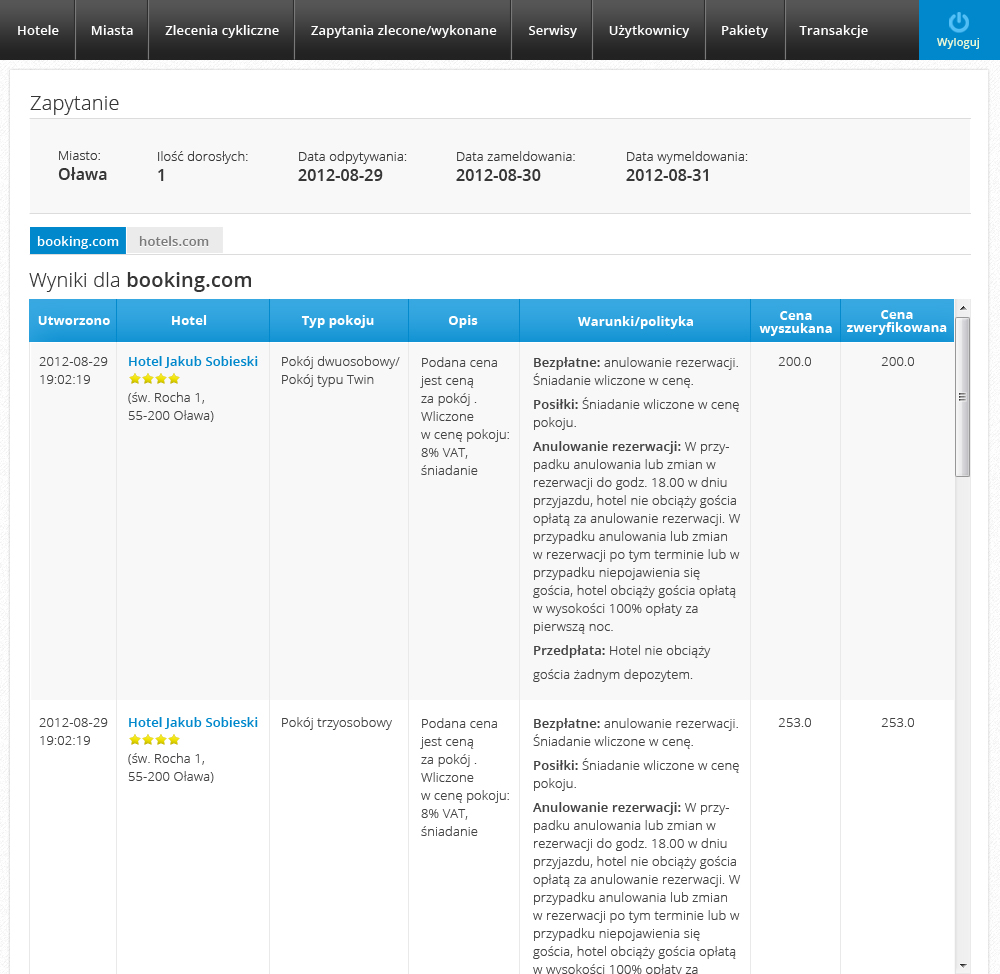Click the results table scrollbar thumb
Screen dimensions: 1000x974
tap(962, 397)
